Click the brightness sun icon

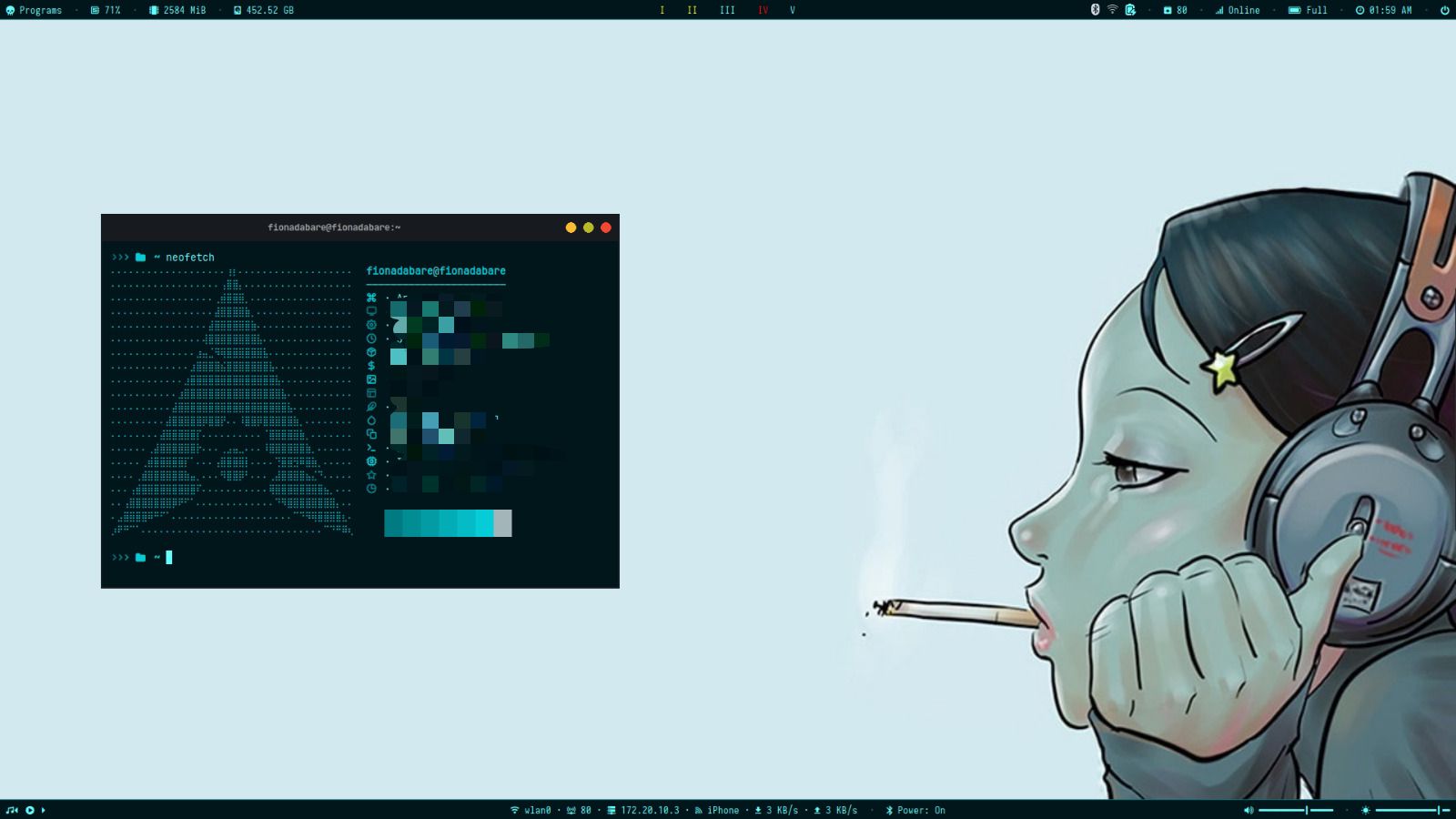pos(1365,810)
